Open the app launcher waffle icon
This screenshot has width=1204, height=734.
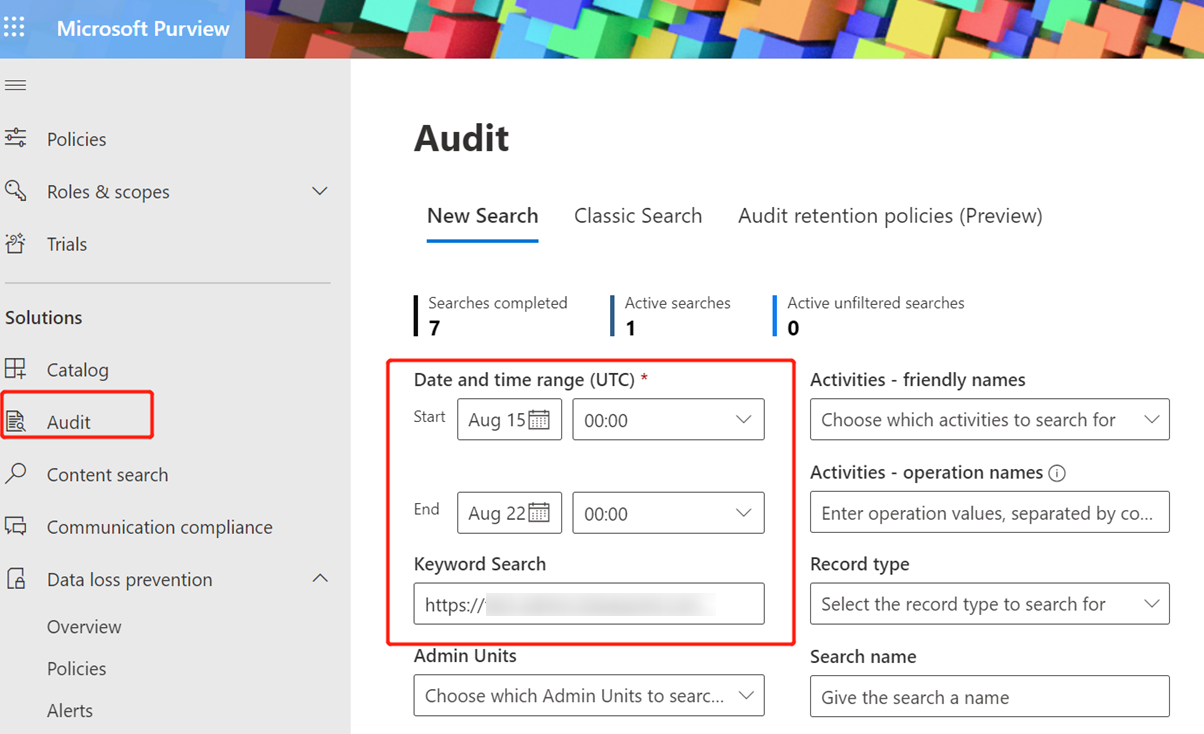pos(14,28)
